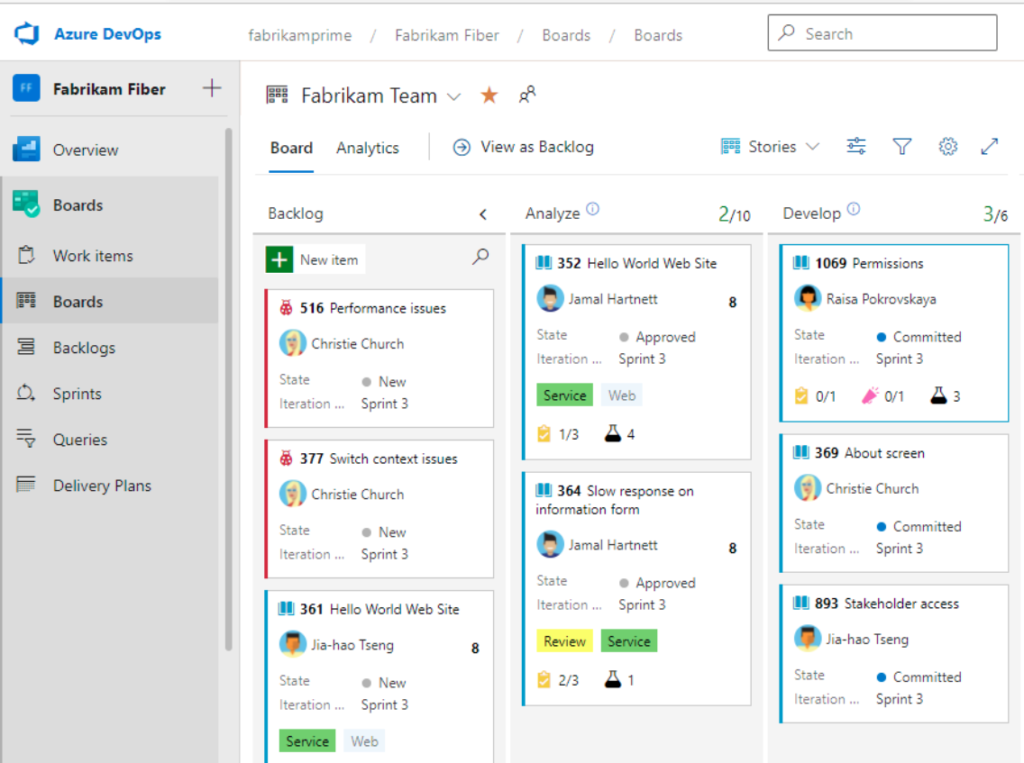
Task: Open team members icon beside the star
Action: (x=527, y=95)
